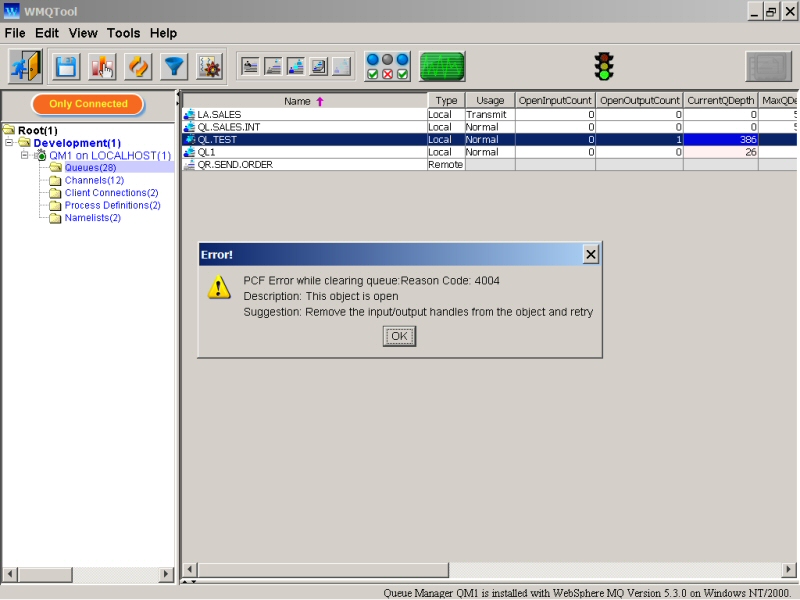Click first queue-type filter toolbar icon
800x600 pixels.
pos(250,66)
